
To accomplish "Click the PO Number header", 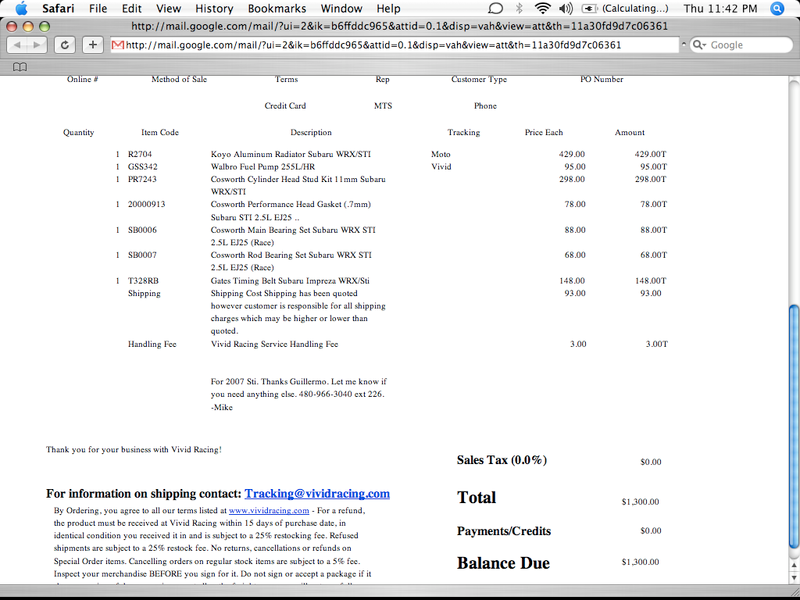I will point(602,80).
